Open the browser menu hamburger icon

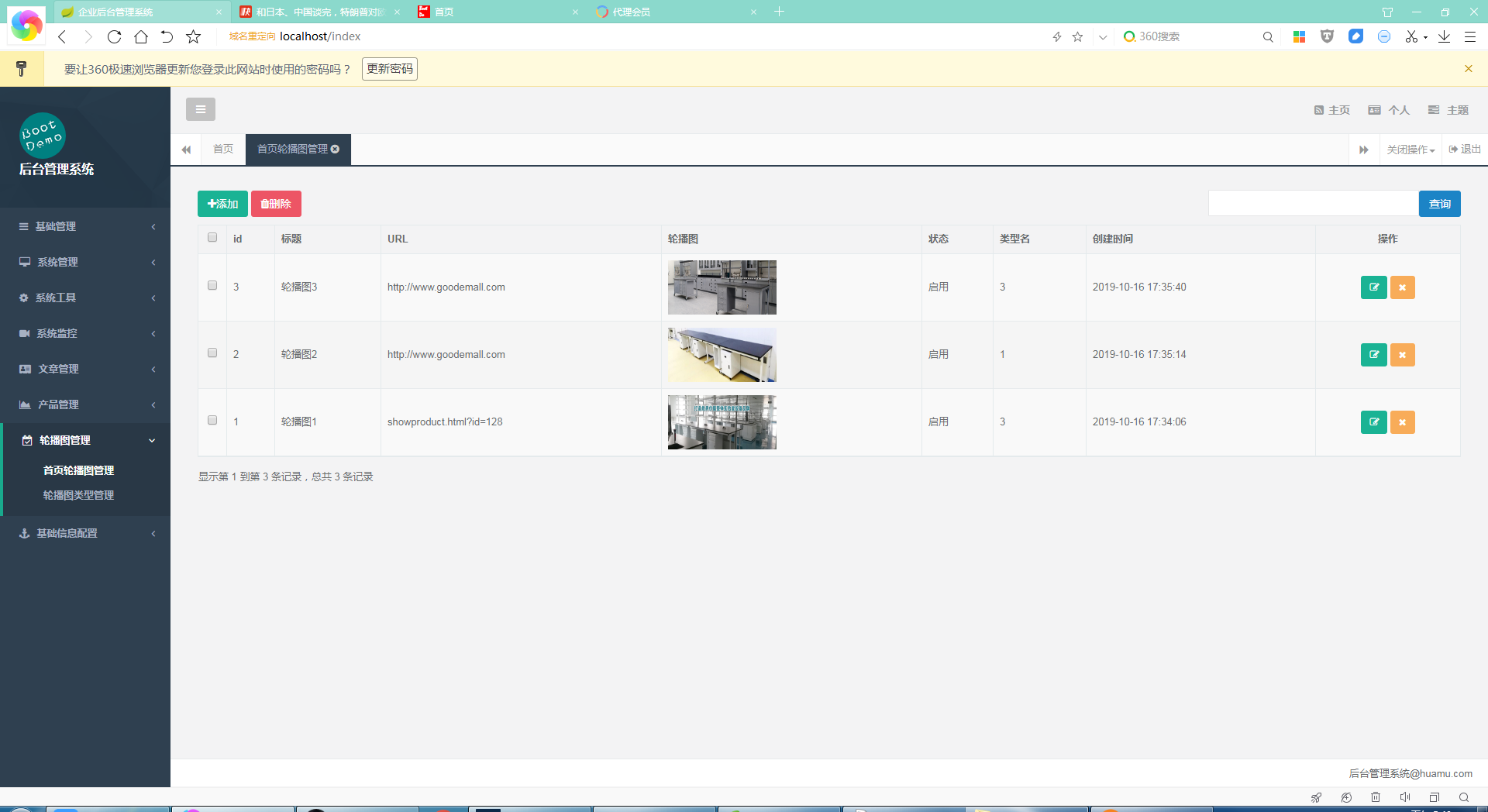1470,36
